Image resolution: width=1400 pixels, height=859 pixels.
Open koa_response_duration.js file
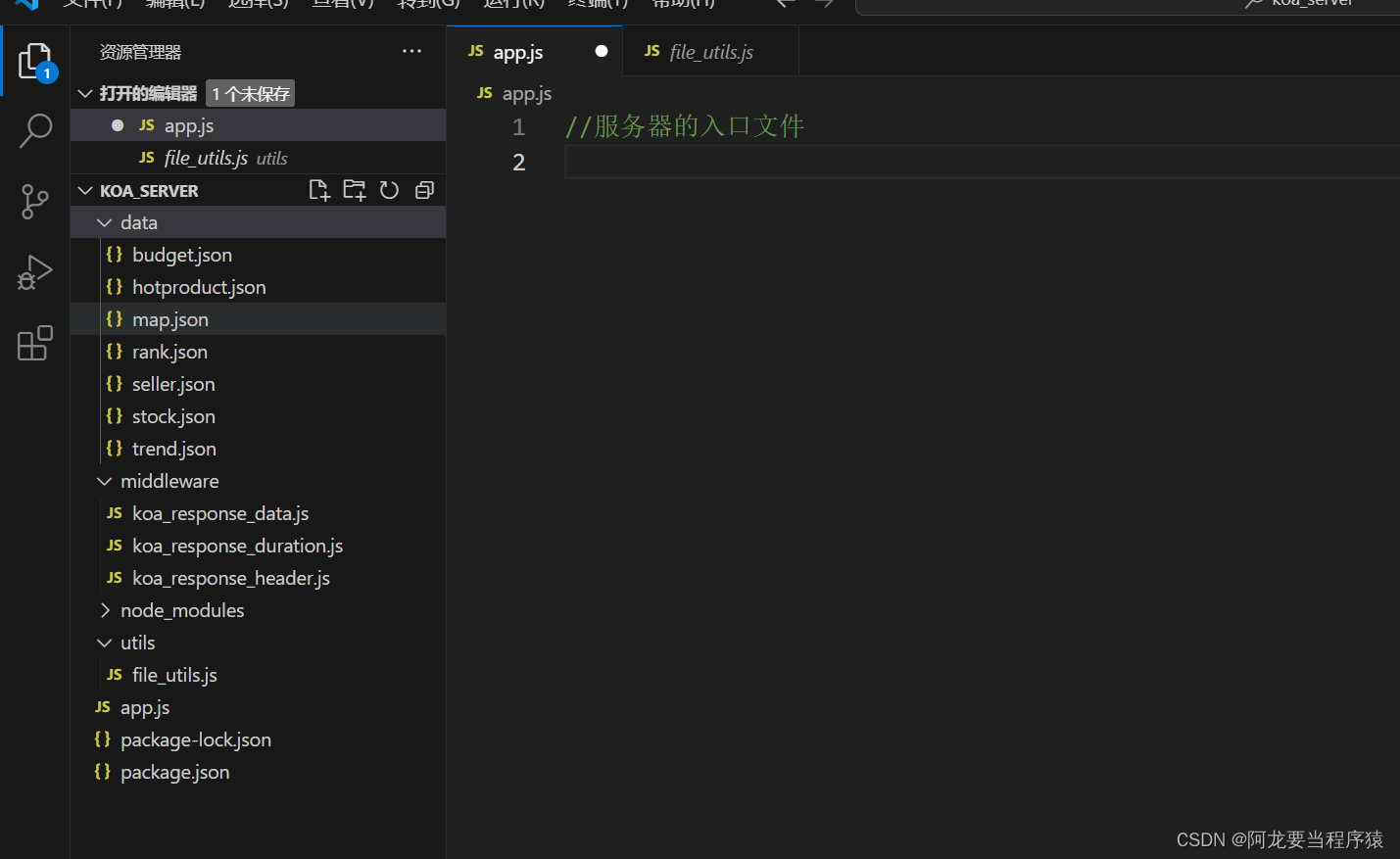coord(259,546)
